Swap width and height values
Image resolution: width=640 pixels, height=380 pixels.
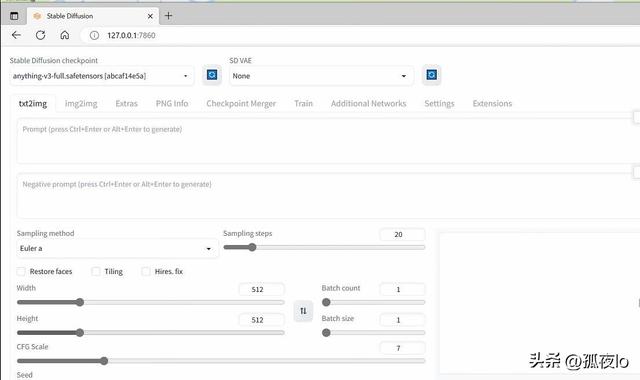(303, 311)
